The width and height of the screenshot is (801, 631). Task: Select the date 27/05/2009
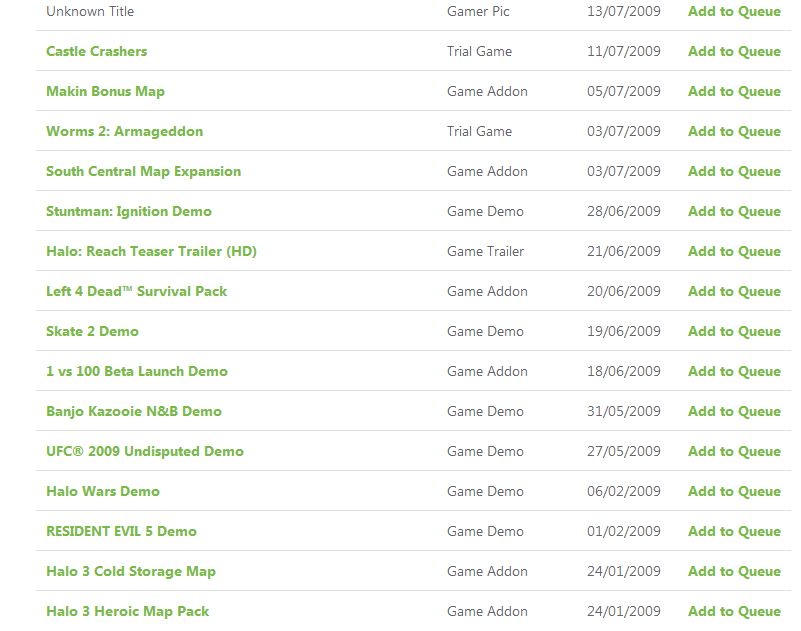pyautogui.click(x=624, y=451)
